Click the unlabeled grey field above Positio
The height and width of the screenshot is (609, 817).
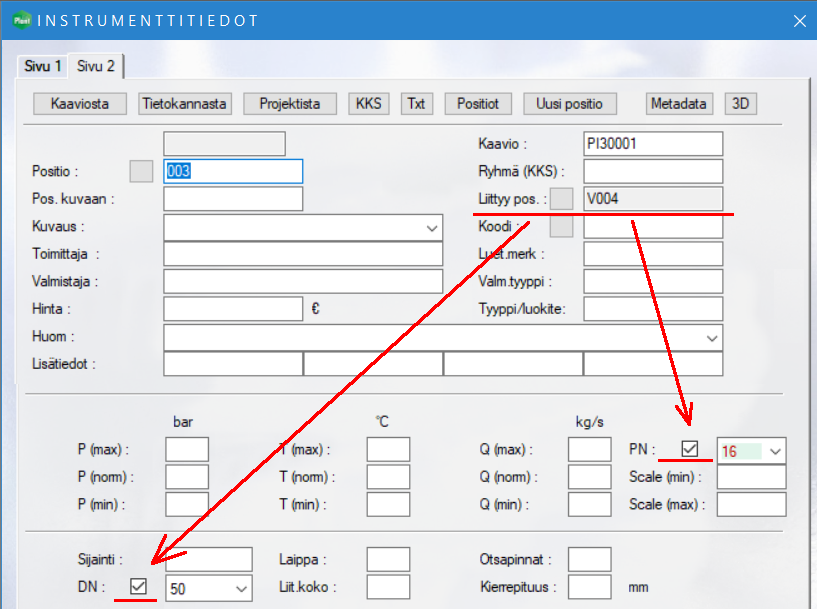click(x=225, y=144)
